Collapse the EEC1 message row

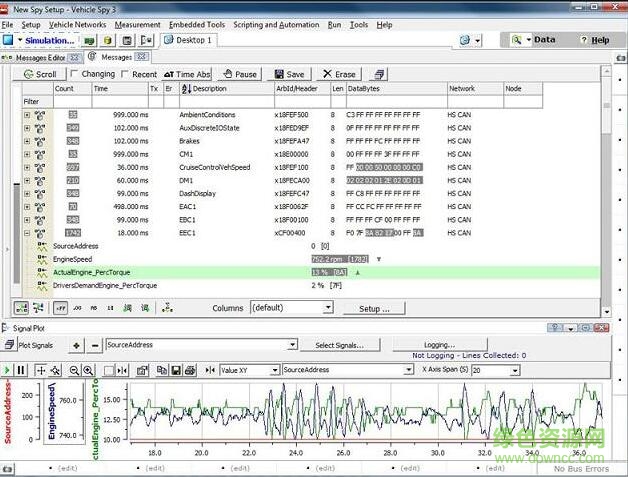27,232
